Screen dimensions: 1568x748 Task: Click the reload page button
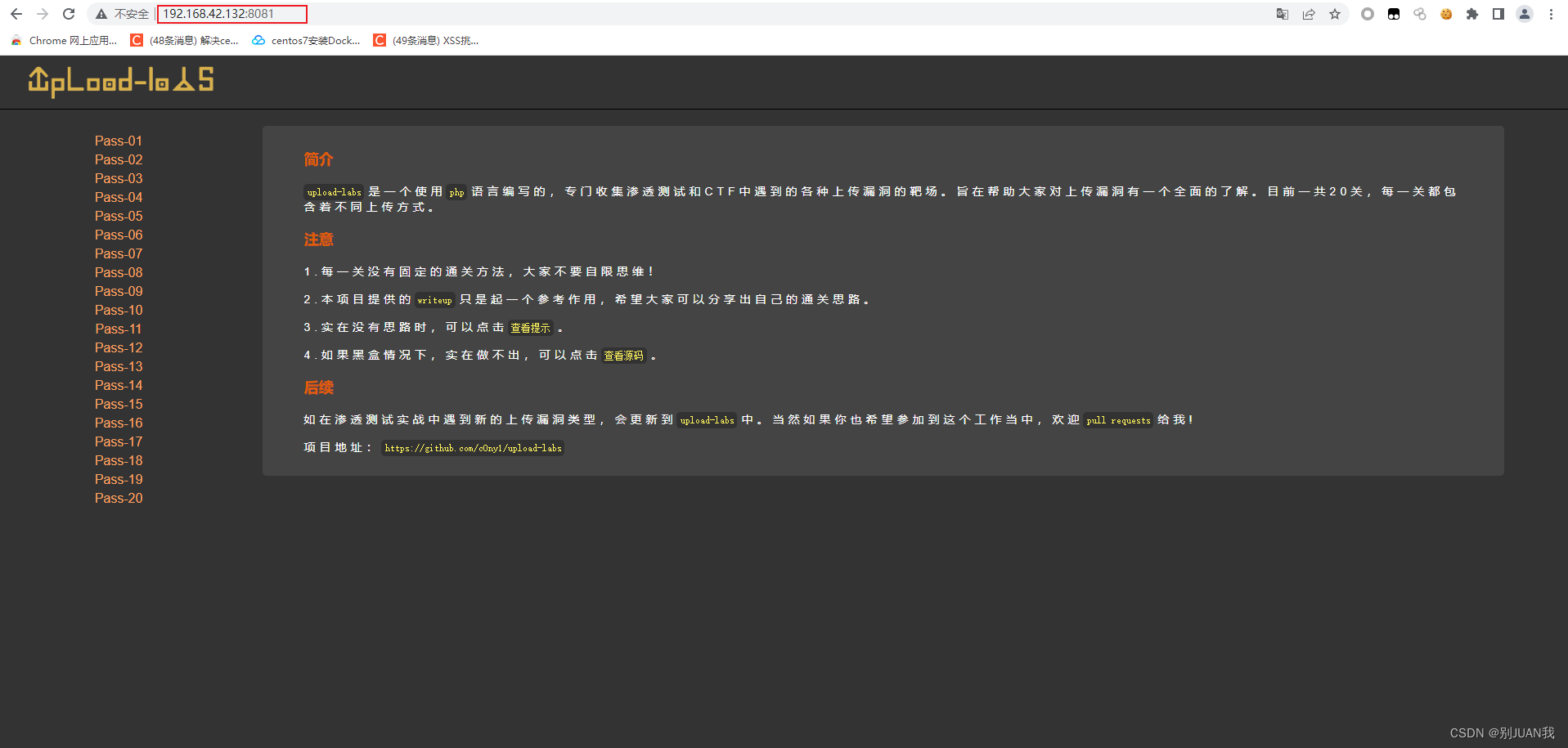click(68, 13)
